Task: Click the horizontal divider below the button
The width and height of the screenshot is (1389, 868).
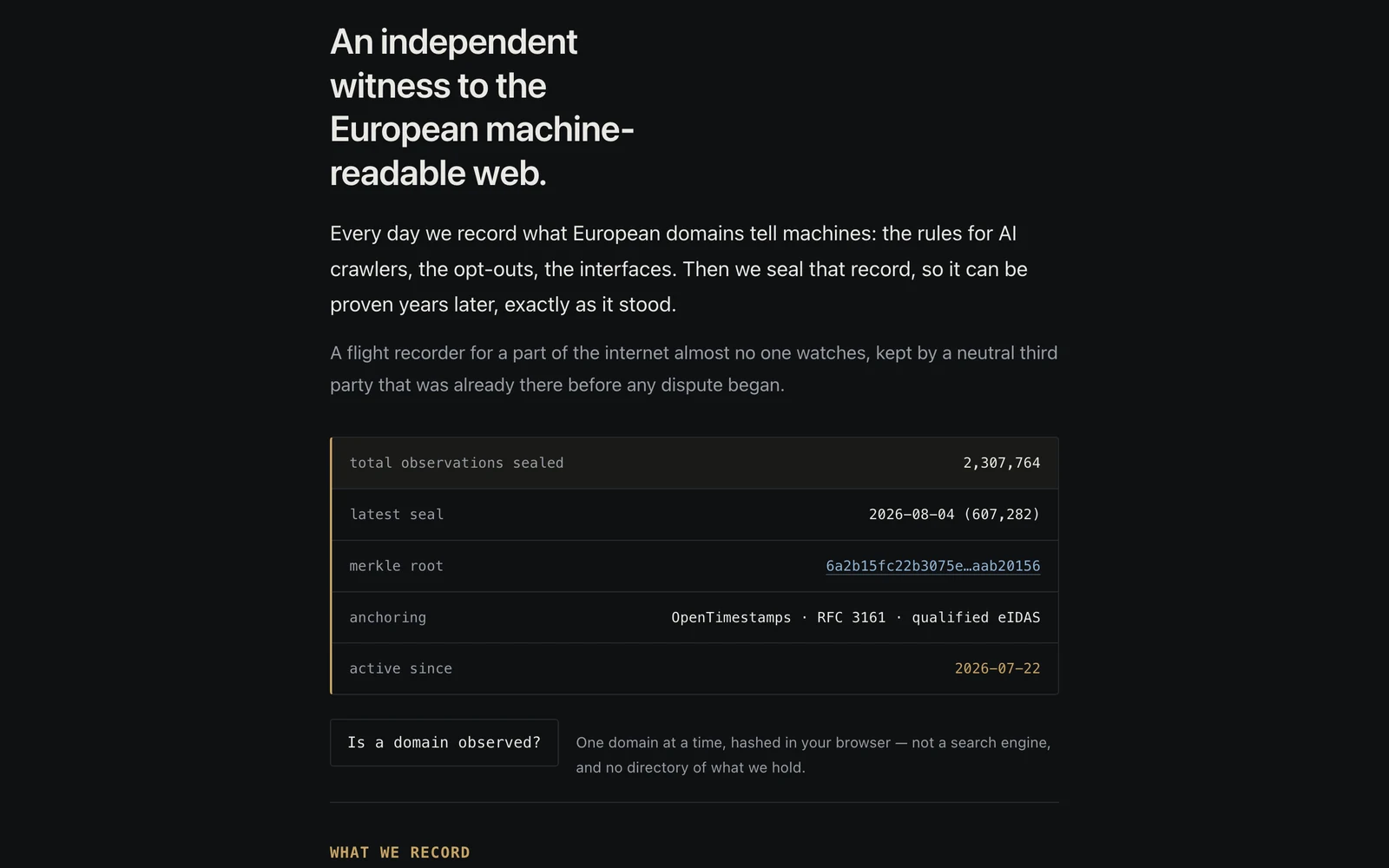Action: pos(694,802)
